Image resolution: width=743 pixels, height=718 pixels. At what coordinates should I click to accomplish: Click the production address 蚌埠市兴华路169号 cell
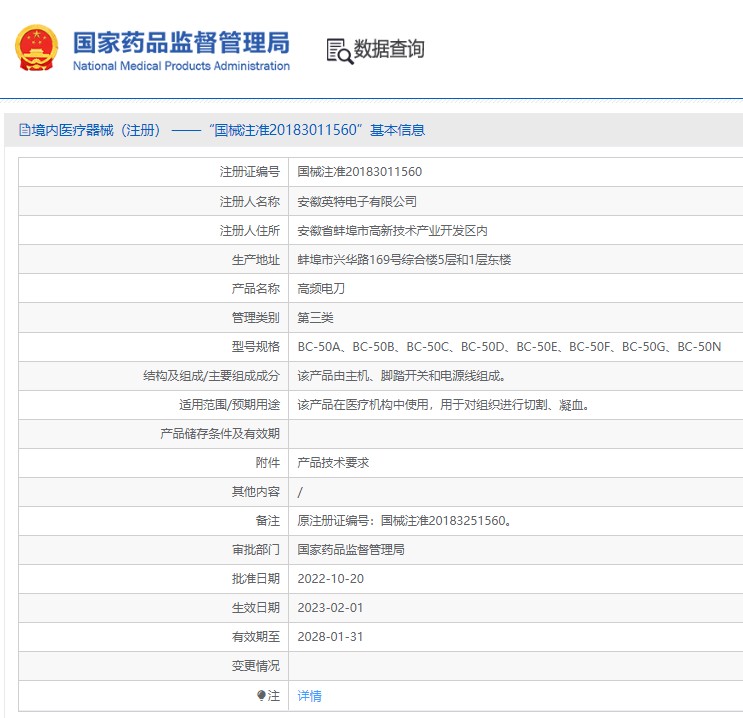point(404,259)
